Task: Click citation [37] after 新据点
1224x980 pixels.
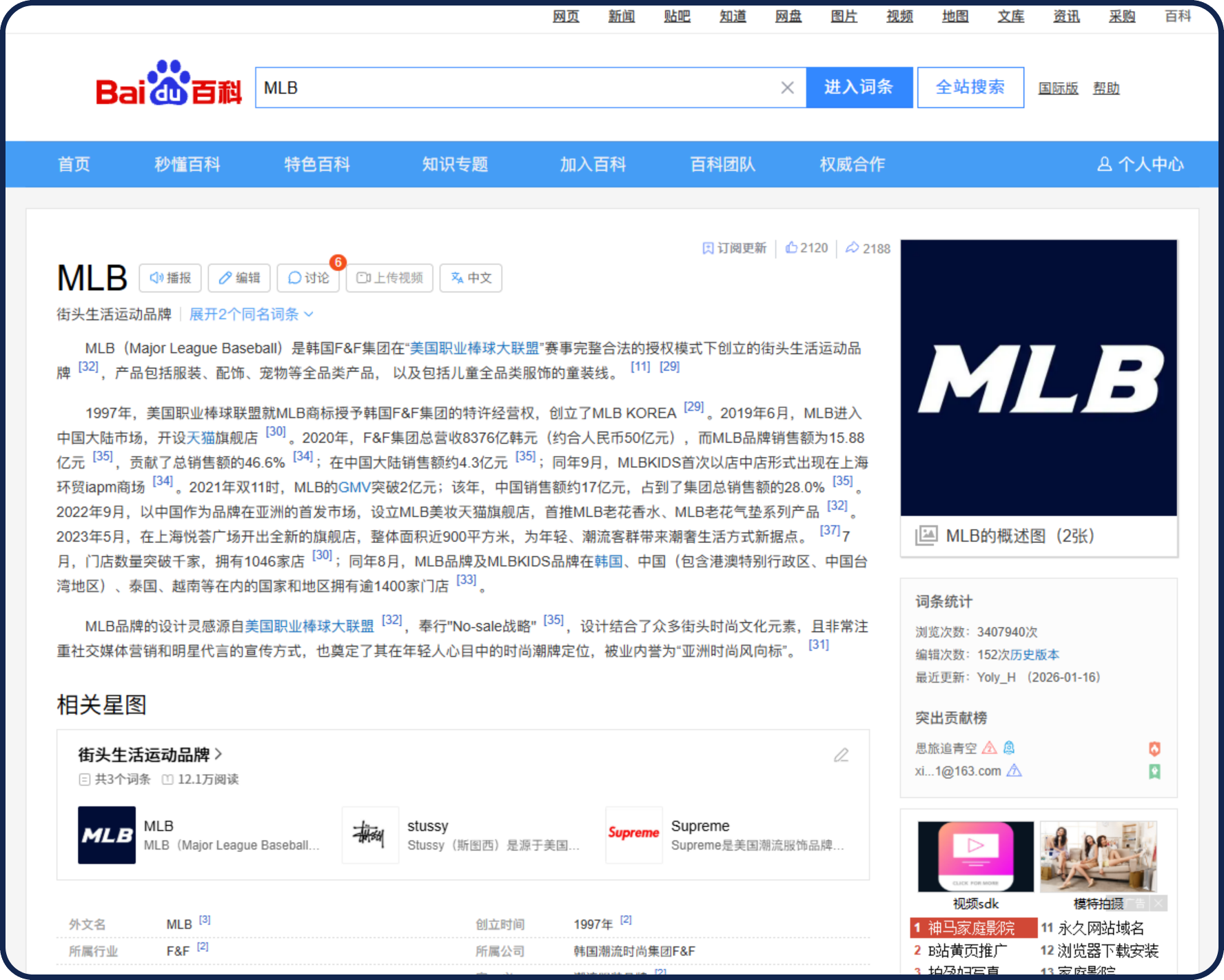Action: [830, 531]
